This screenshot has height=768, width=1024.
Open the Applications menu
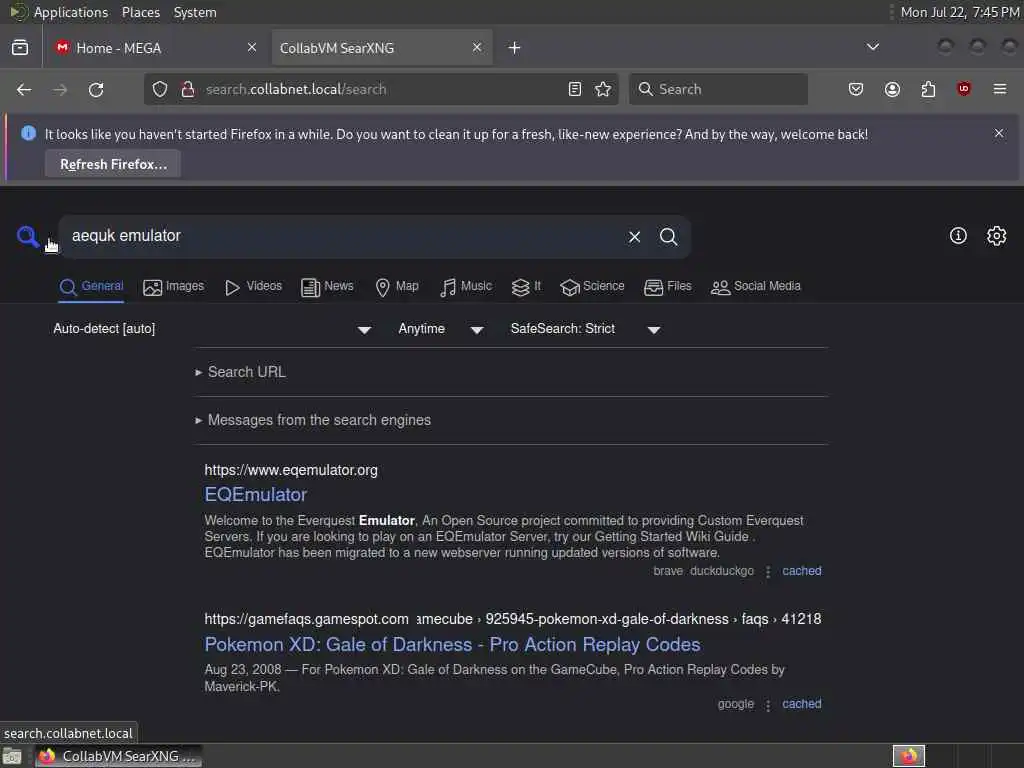(71, 12)
